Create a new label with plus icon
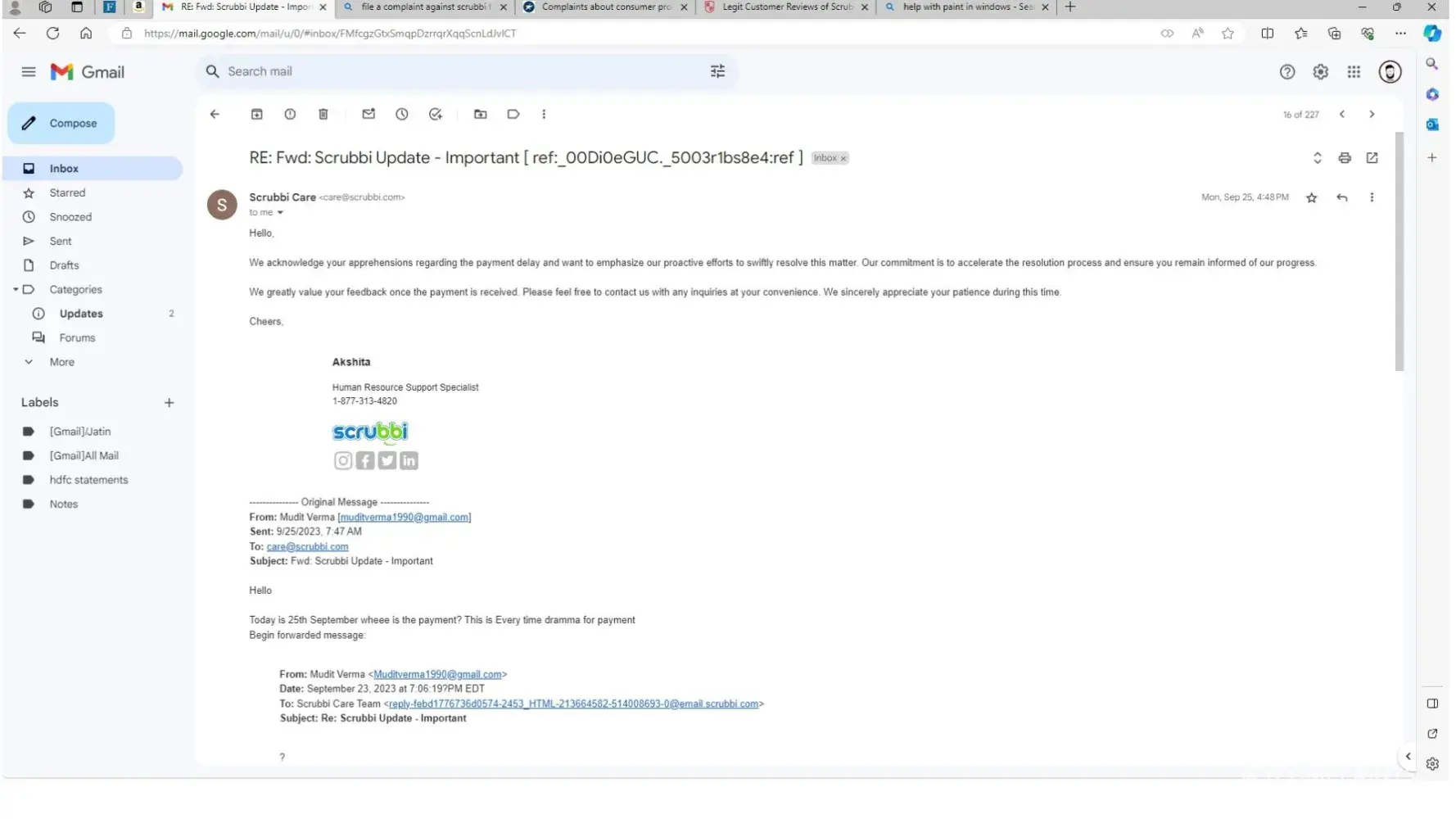This screenshot has width=1456, height=819. pyautogui.click(x=170, y=403)
